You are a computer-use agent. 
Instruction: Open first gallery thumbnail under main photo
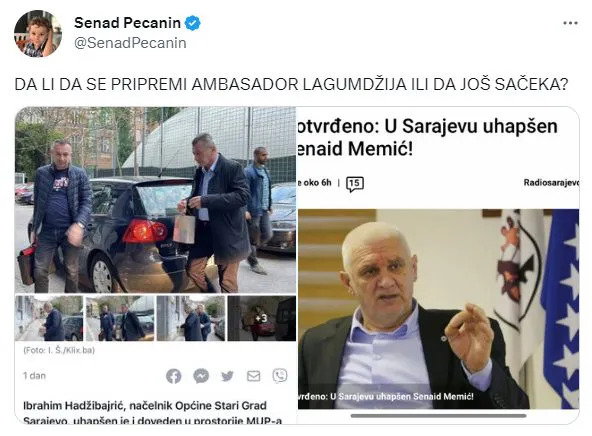tap(49, 318)
